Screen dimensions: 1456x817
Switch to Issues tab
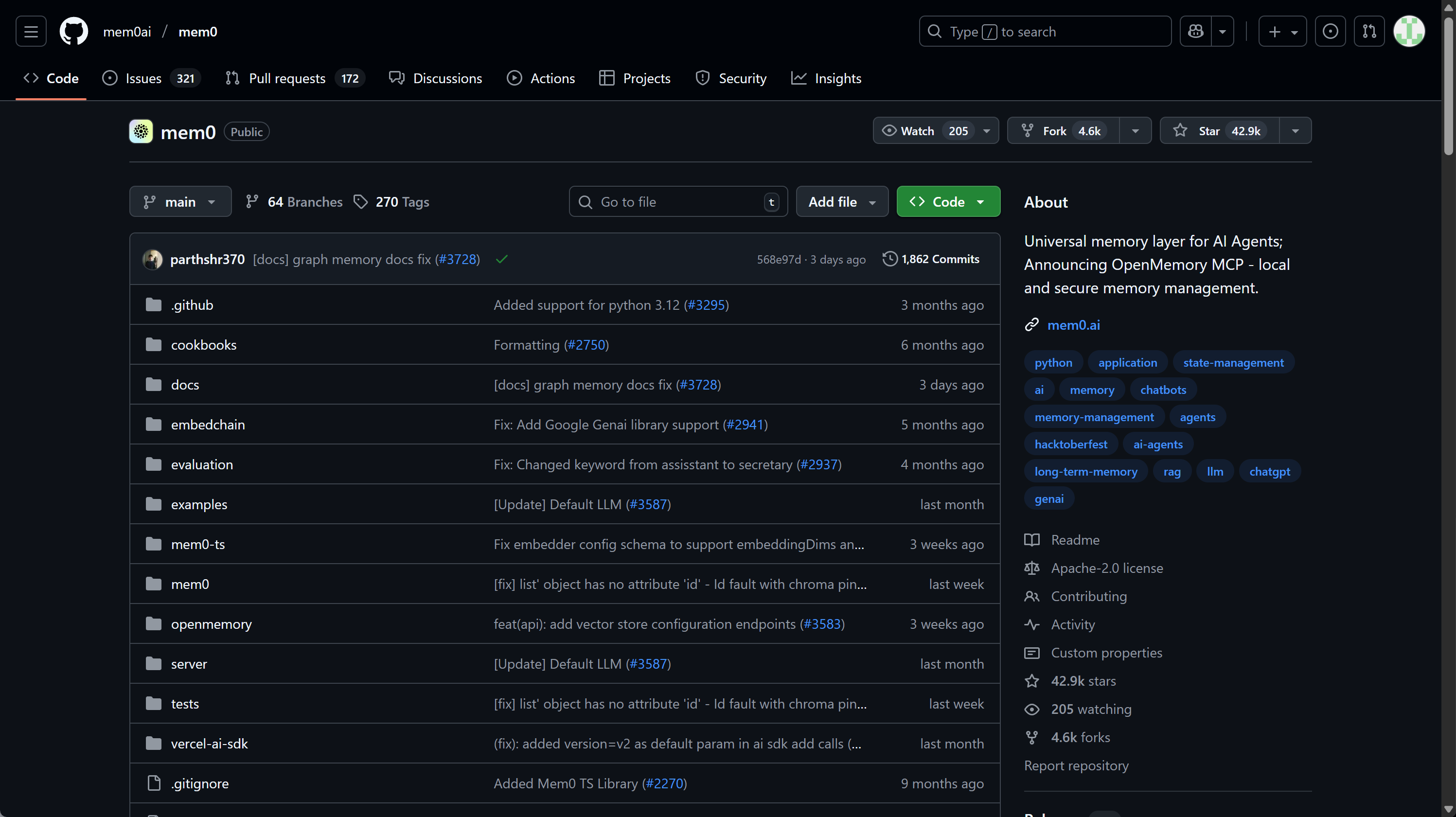pos(151,78)
